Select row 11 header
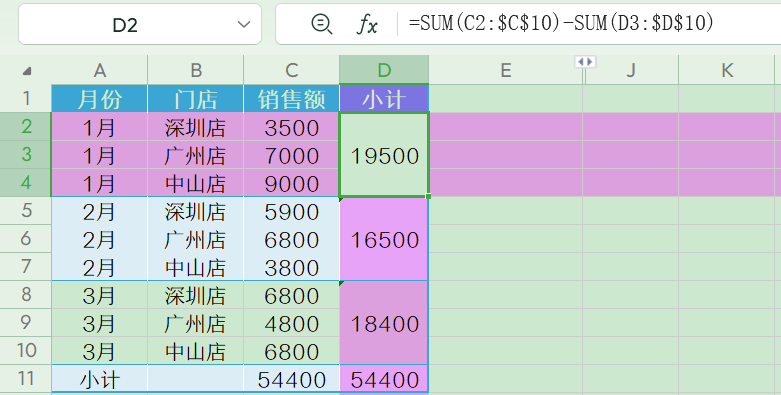The height and width of the screenshot is (395, 781). pyautogui.click(x=26, y=379)
